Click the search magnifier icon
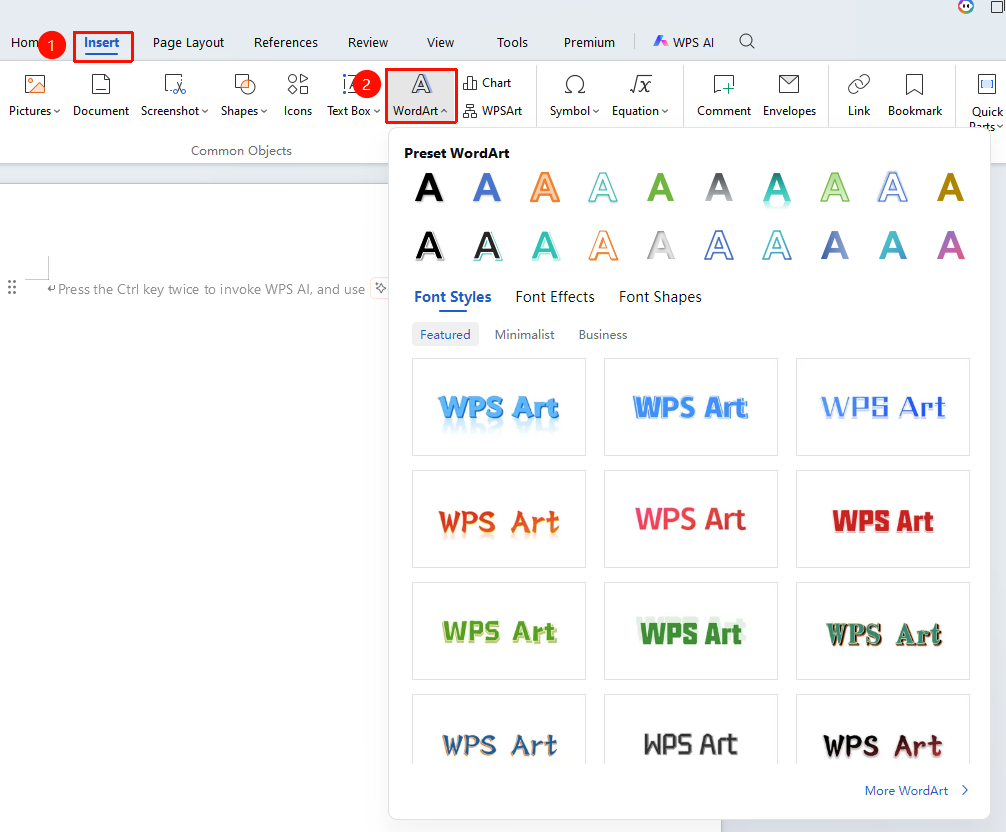 tap(746, 42)
